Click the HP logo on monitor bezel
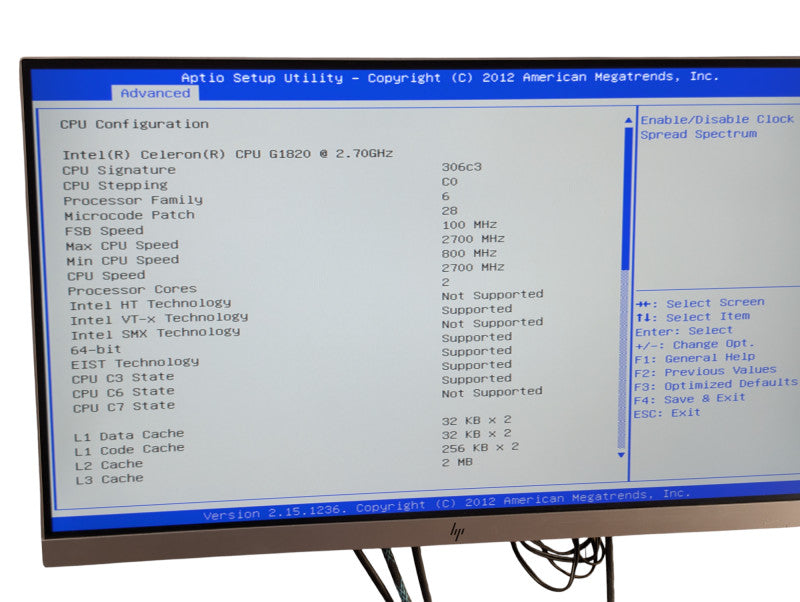 point(457,532)
